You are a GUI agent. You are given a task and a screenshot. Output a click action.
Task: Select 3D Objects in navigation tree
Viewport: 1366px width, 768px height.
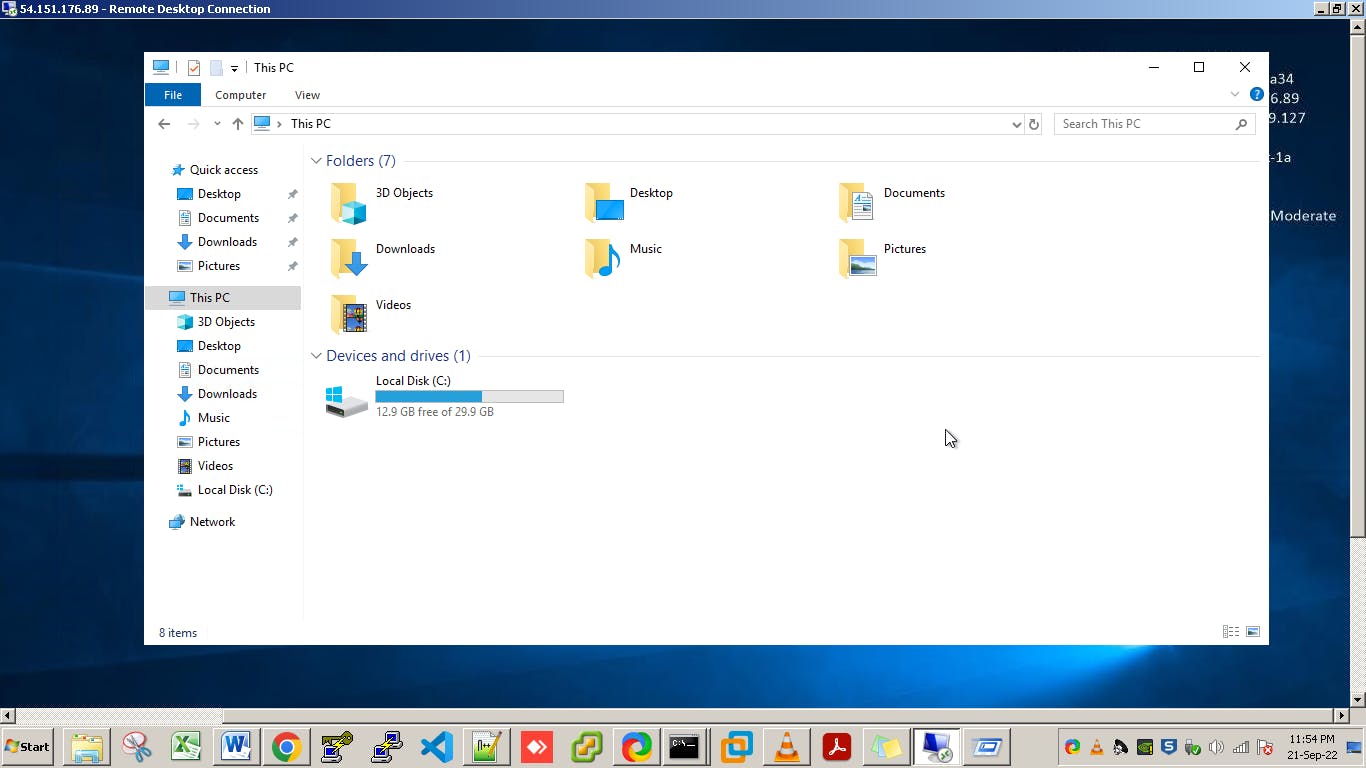226,322
